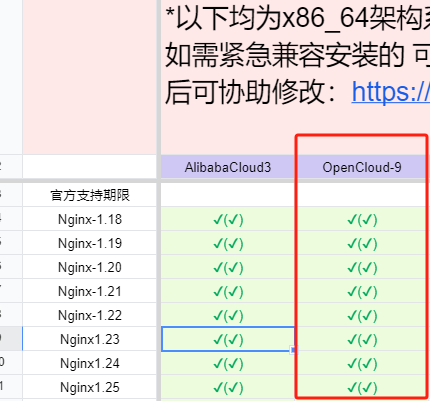Image resolution: width=430 pixels, height=401 pixels.
Task: Click the 官方支持期限 row label cell
Action: tap(90, 195)
